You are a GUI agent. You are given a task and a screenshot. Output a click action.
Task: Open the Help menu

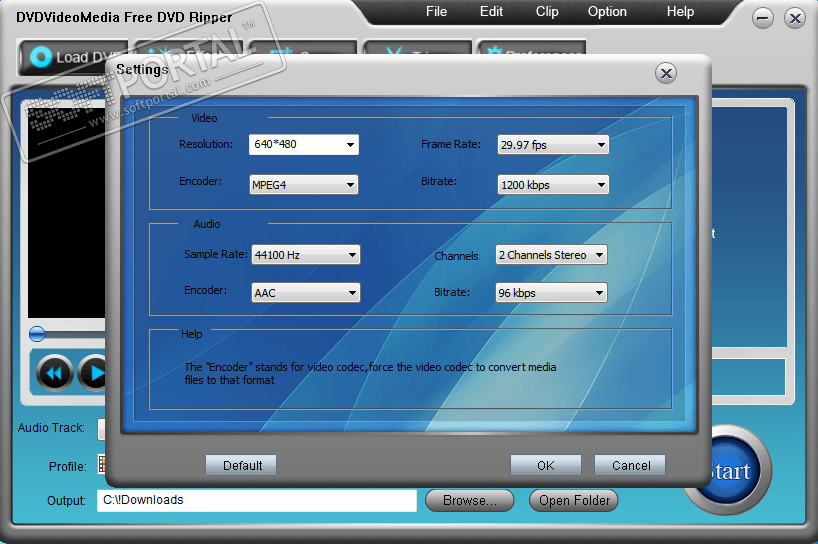pos(680,11)
